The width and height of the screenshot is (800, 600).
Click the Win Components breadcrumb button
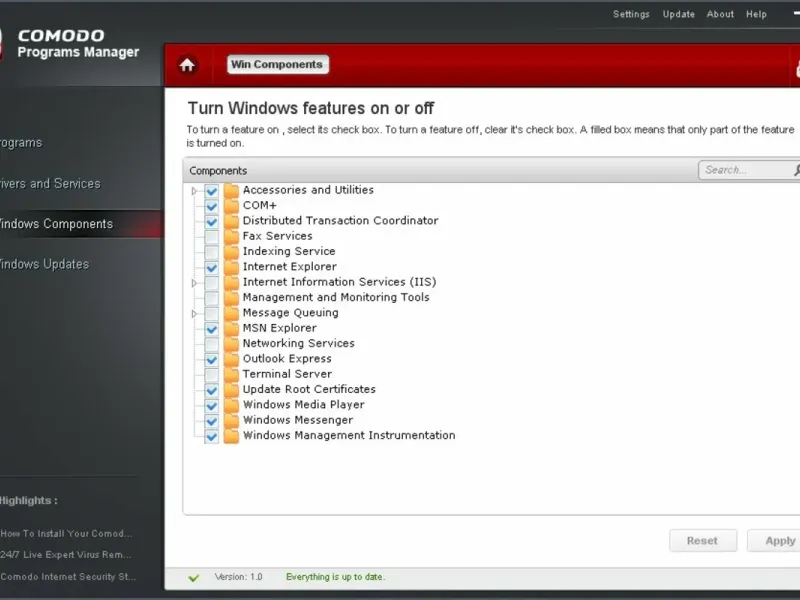point(278,64)
